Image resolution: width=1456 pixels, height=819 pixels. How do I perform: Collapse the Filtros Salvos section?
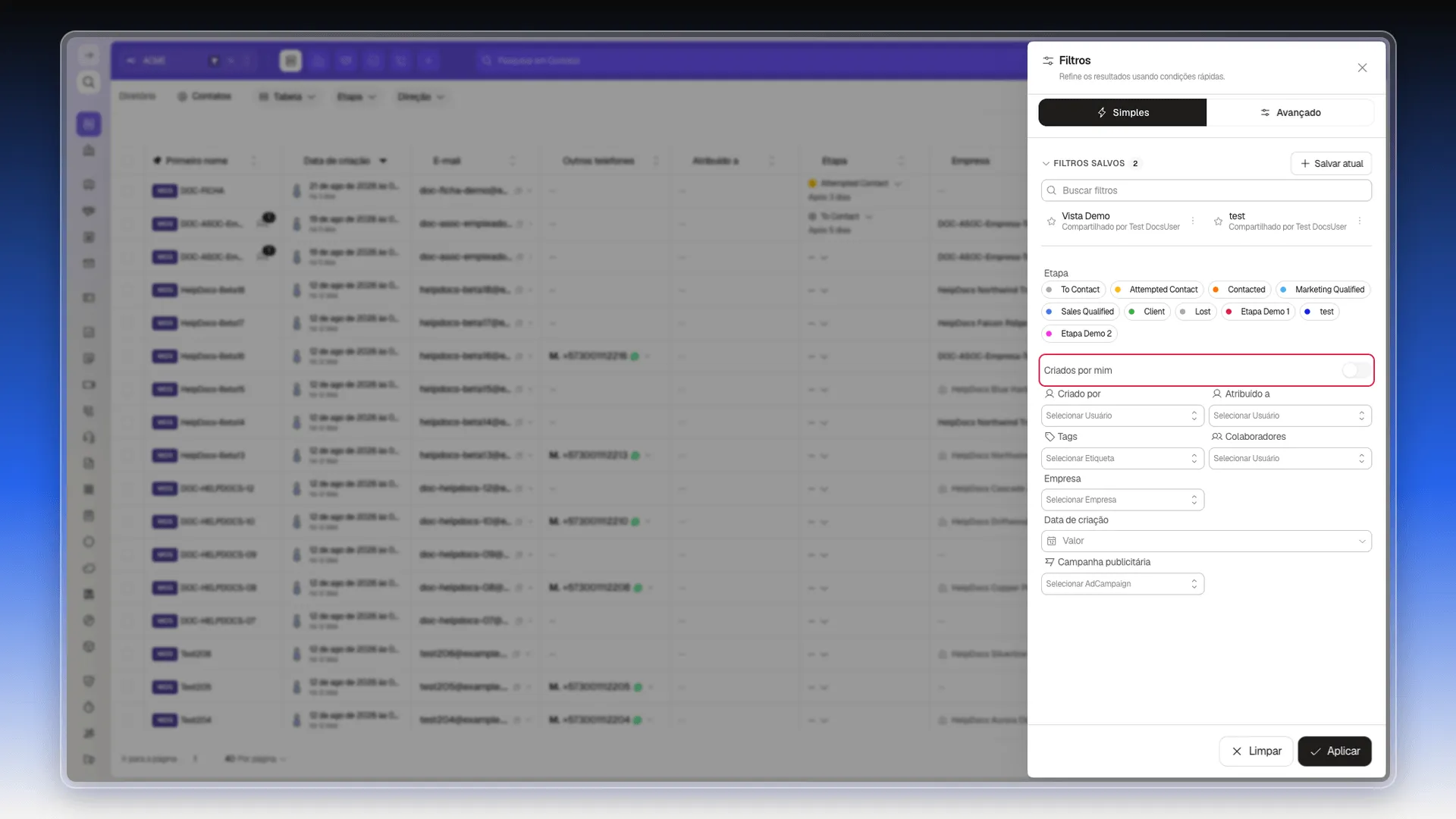1046,163
